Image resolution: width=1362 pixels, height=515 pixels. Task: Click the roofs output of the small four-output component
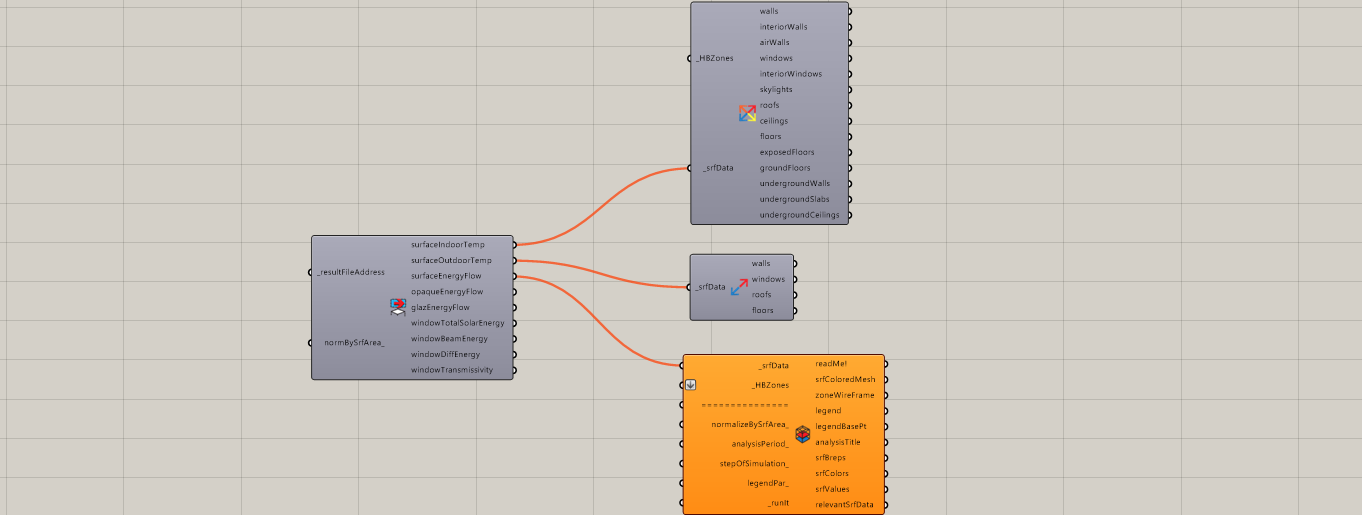pos(761,295)
